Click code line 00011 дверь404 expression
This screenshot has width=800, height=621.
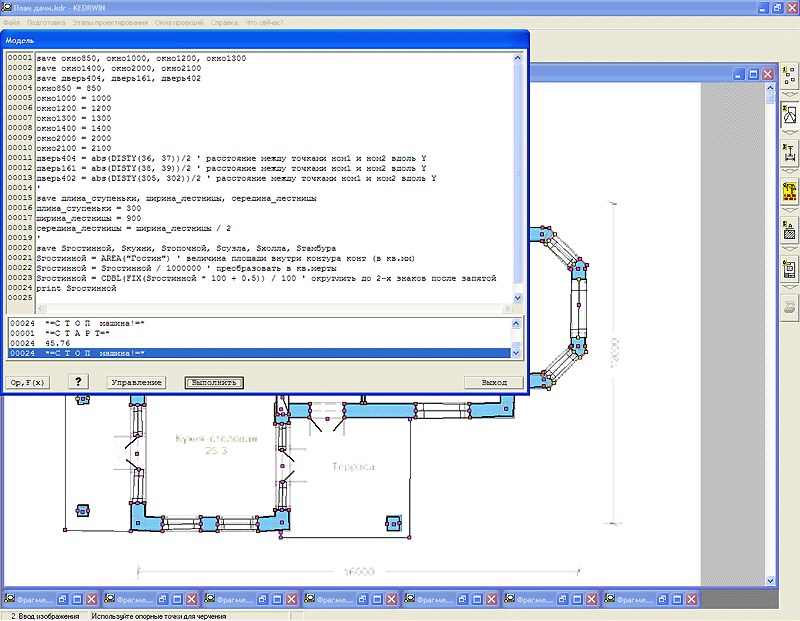(231, 158)
